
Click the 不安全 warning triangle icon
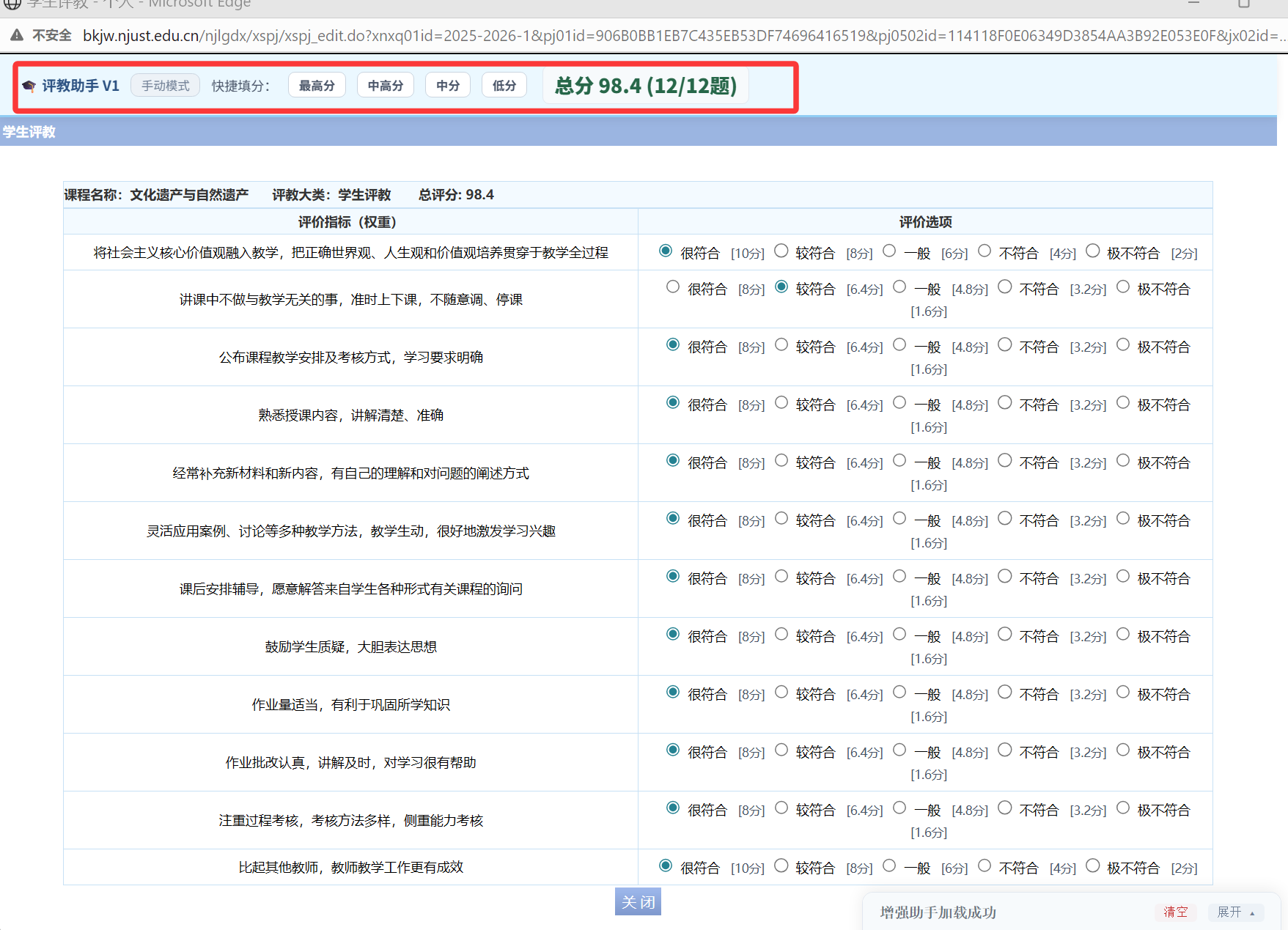pyautogui.click(x=17, y=35)
